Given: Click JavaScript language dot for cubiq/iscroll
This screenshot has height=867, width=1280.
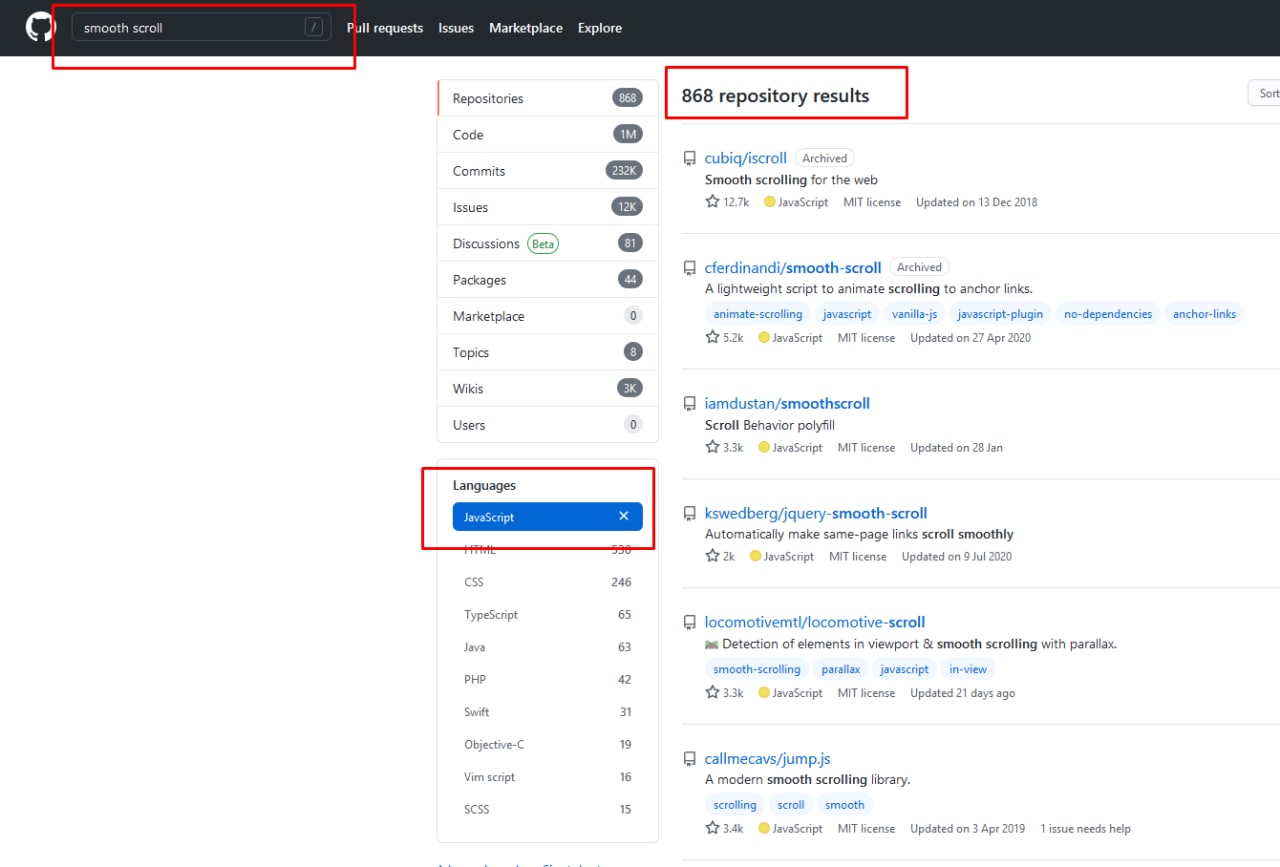Looking at the screenshot, I should [770, 202].
